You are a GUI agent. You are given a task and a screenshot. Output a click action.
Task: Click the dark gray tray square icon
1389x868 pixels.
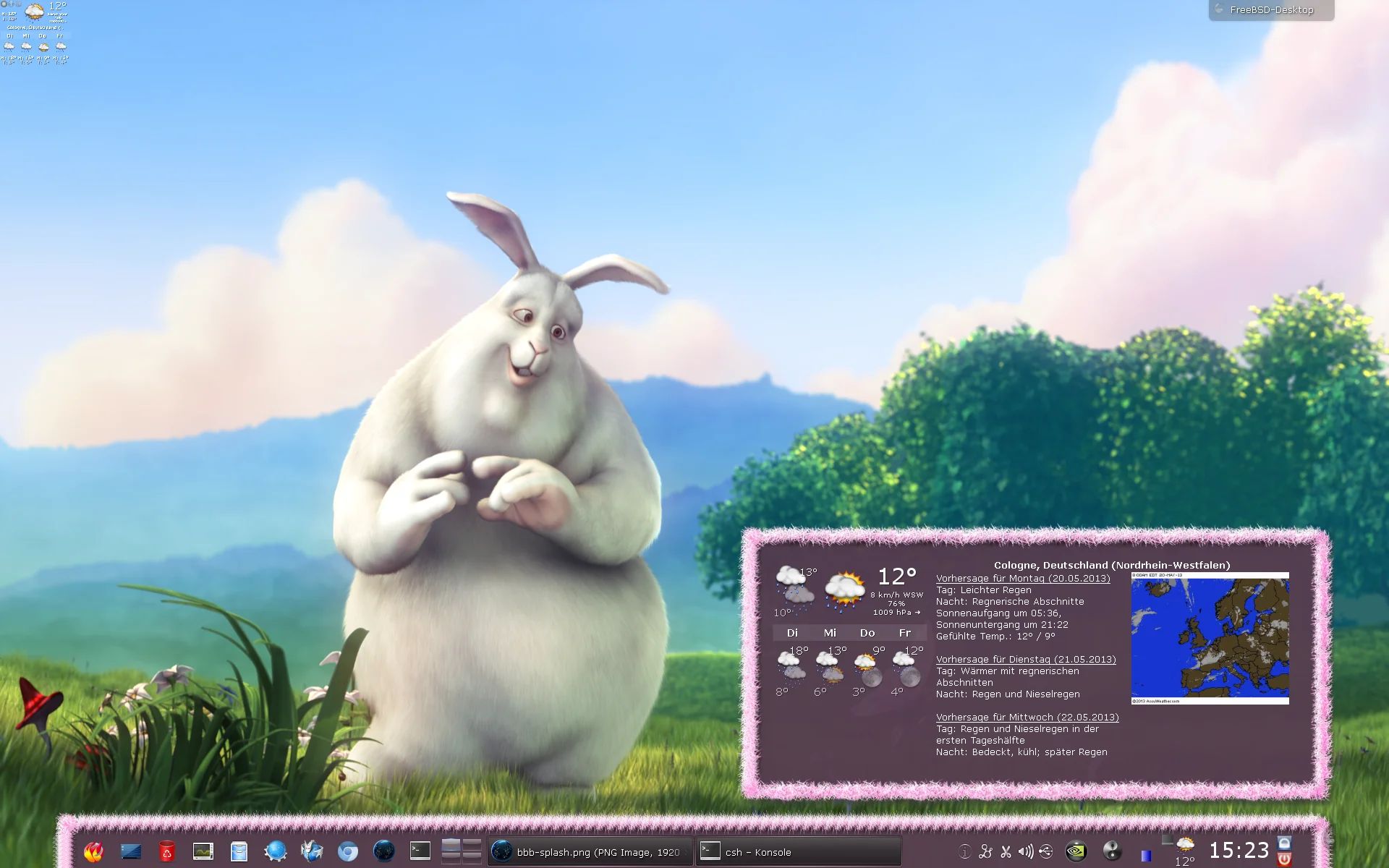coord(1167,840)
